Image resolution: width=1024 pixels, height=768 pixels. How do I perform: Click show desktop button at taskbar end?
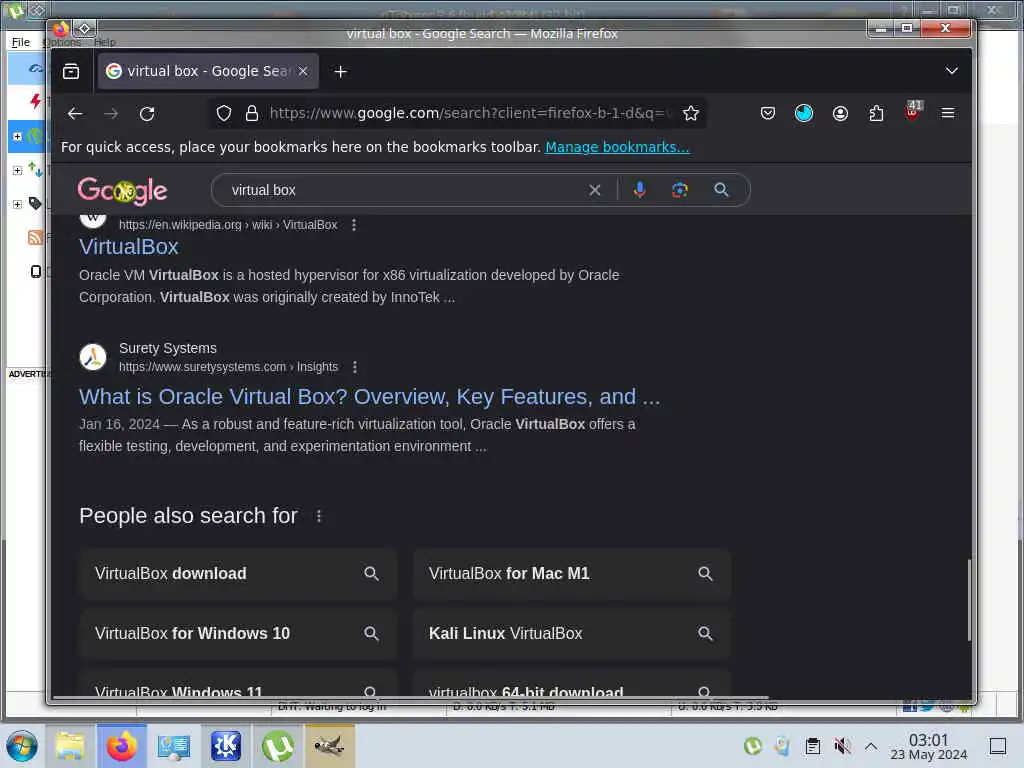(x=998, y=746)
